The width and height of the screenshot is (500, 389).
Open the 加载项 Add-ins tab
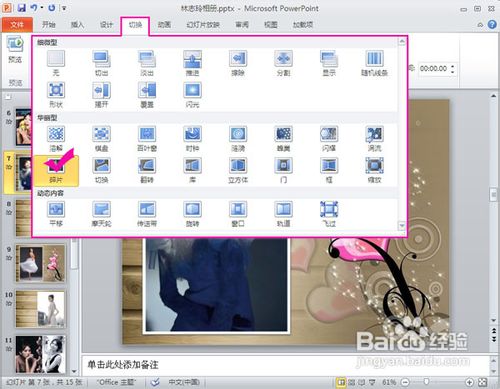(x=303, y=25)
